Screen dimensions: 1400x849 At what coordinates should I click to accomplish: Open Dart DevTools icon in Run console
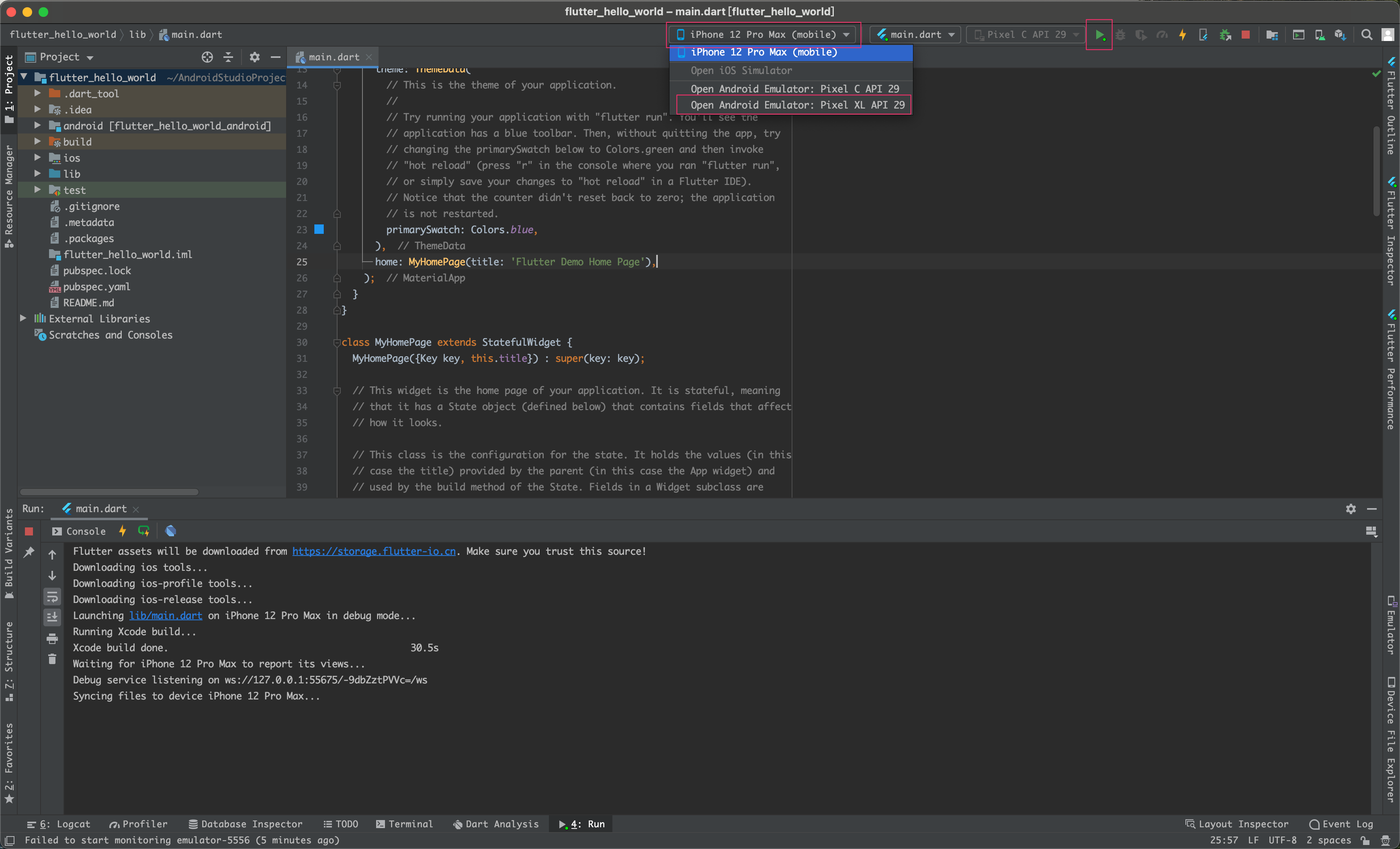[170, 531]
